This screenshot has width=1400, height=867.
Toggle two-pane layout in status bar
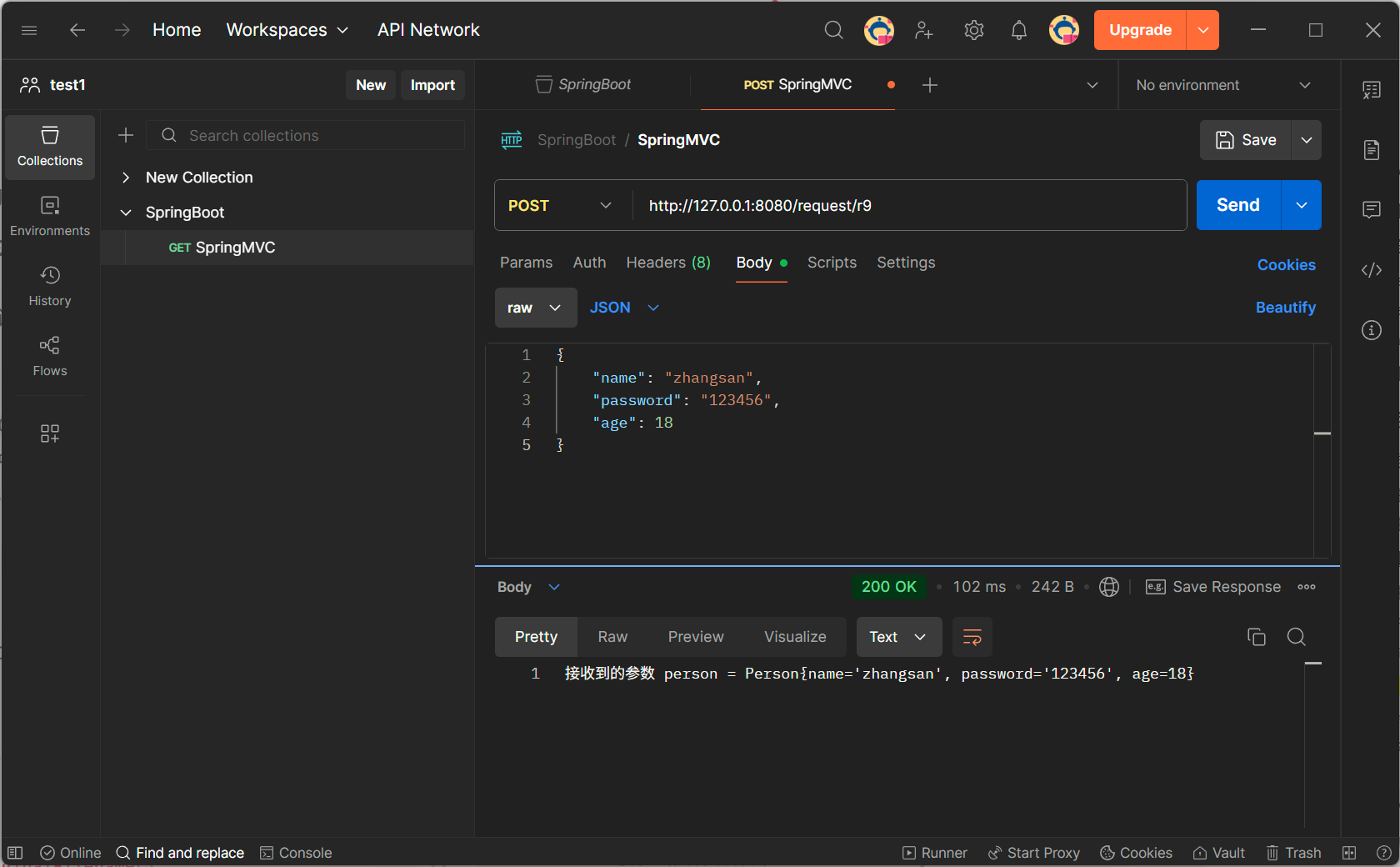[x=1349, y=853]
